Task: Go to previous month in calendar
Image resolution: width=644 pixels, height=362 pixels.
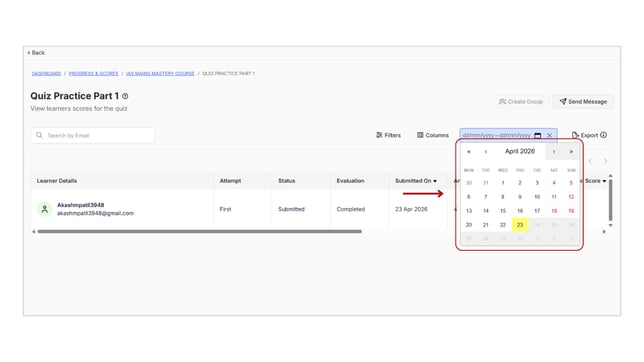Action: pyautogui.click(x=486, y=152)
